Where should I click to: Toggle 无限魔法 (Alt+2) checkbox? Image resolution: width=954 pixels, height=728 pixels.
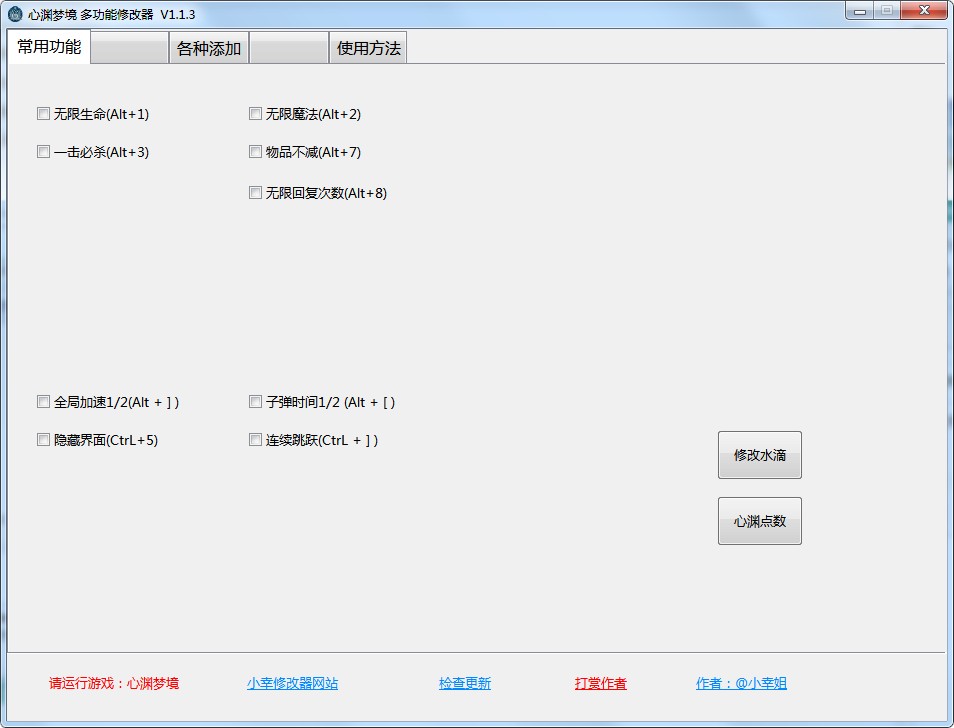coord(255,114)
